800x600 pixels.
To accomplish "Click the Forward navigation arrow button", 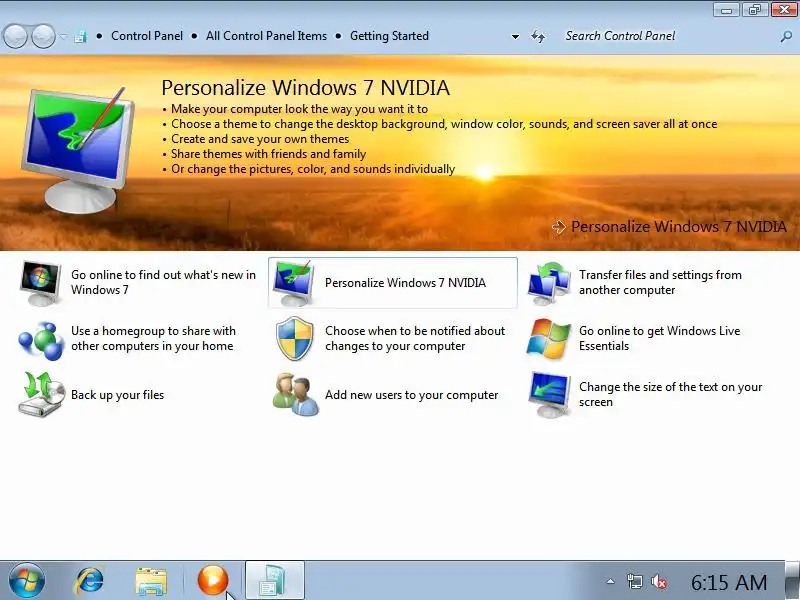I will pos(43,36).
